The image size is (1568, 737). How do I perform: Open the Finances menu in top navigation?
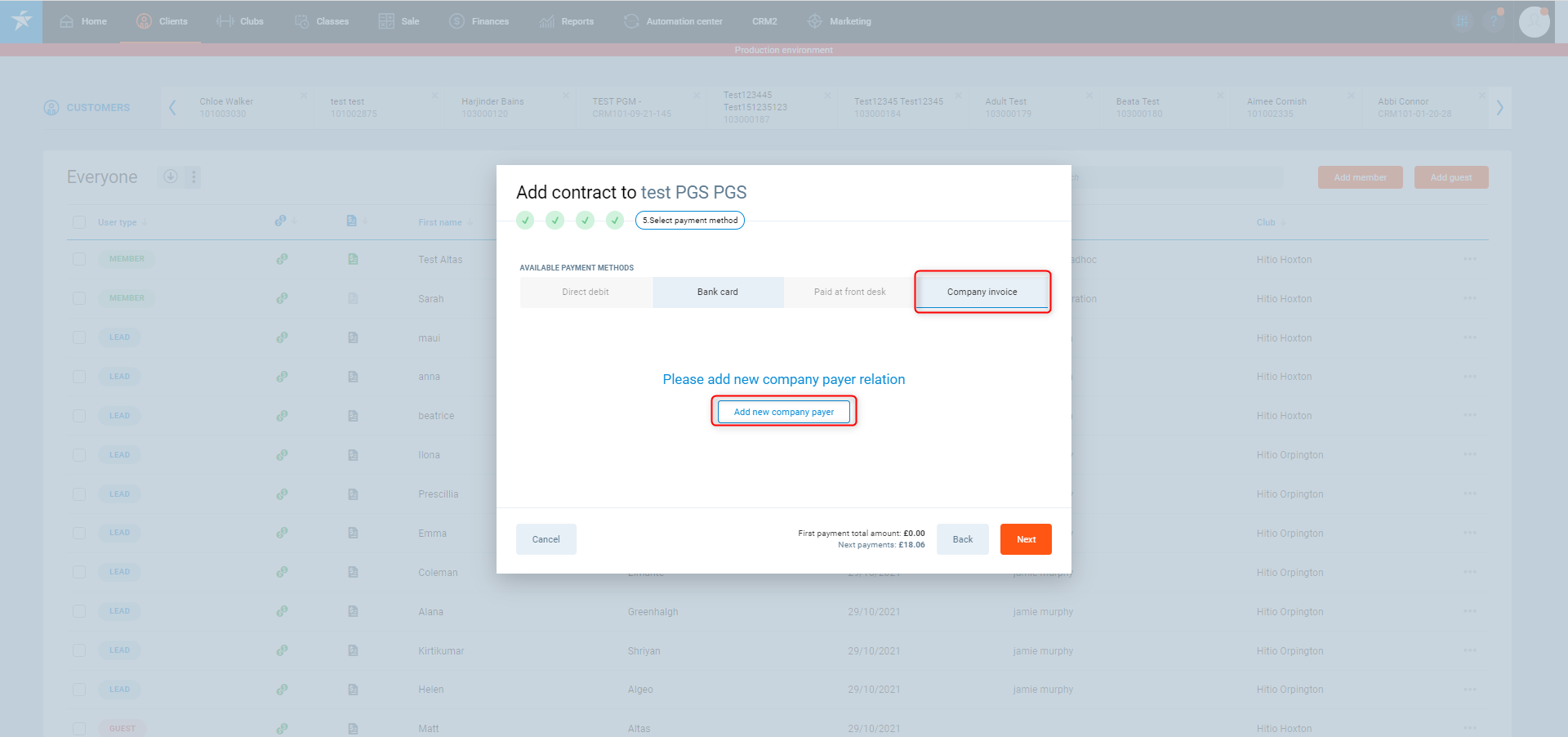[479, 21]
